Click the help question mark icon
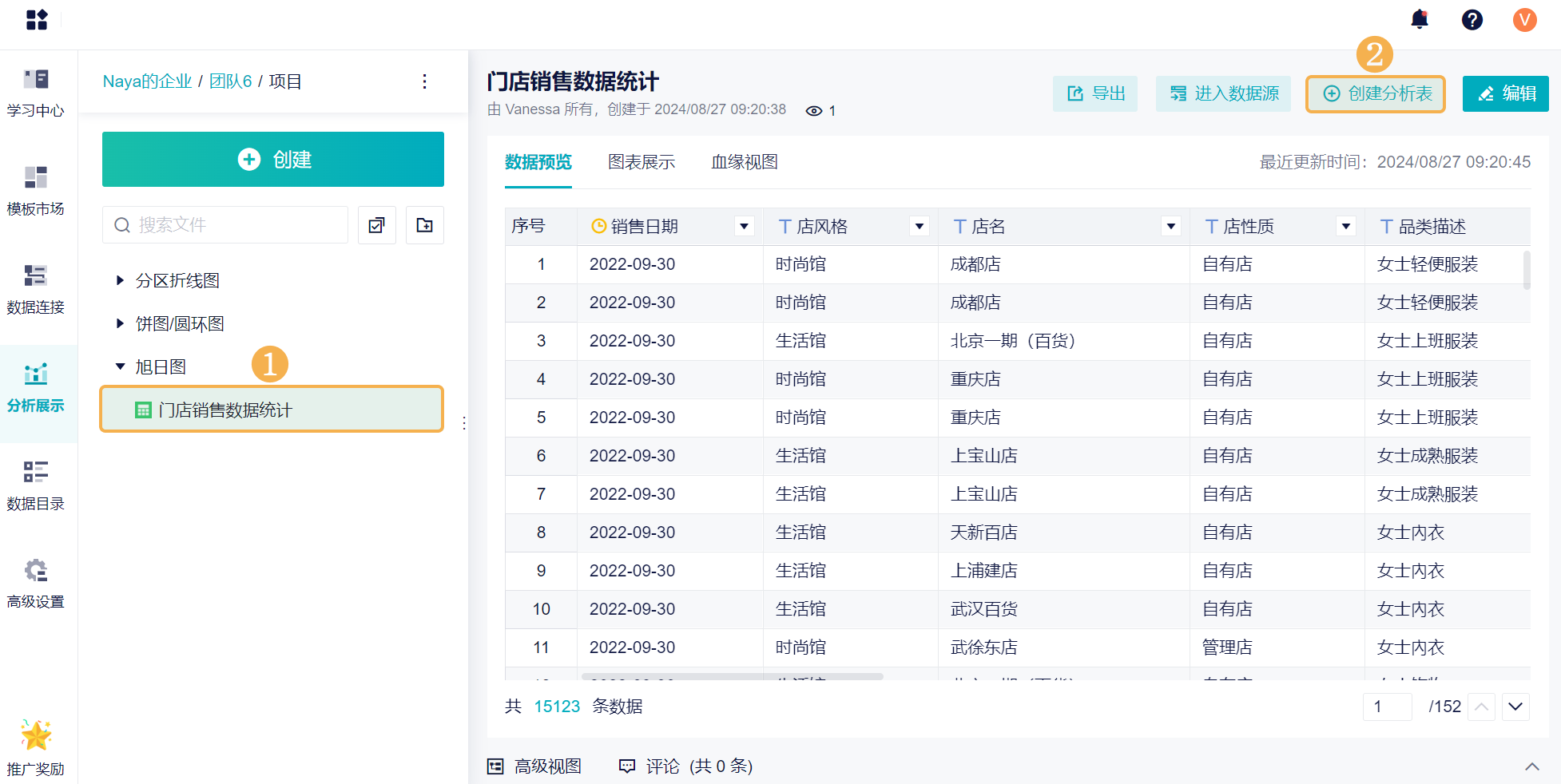The image size is (1561, 784). pos(1472,19)
